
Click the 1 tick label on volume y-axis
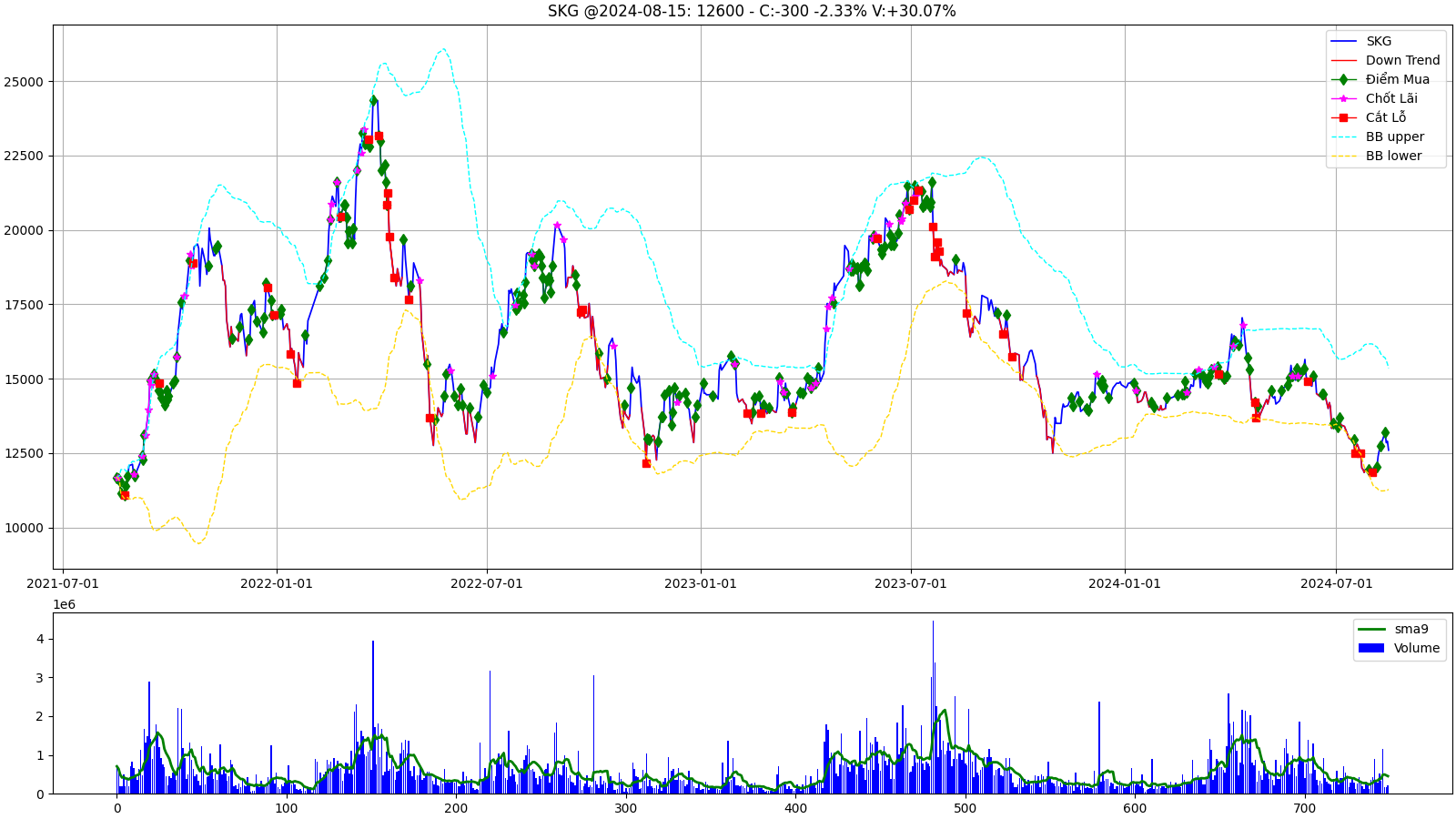click(39, 756)
